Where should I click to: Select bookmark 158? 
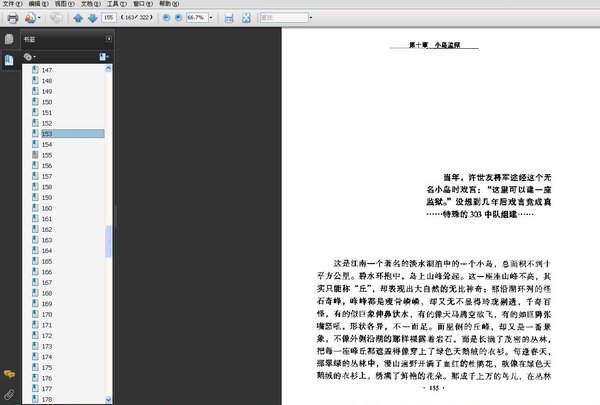coord(47,187)
